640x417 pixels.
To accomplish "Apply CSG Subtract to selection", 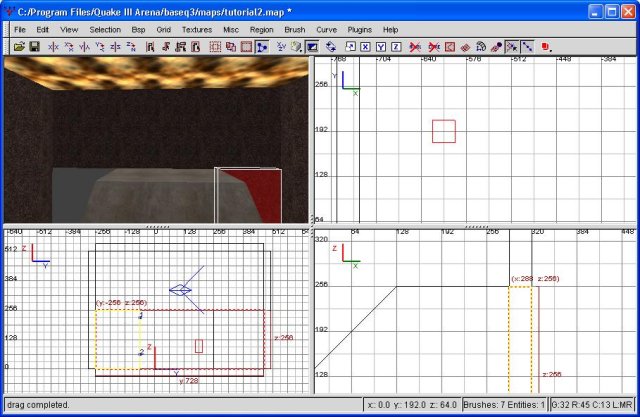I will pyautogui.click(x=215, y=47).
